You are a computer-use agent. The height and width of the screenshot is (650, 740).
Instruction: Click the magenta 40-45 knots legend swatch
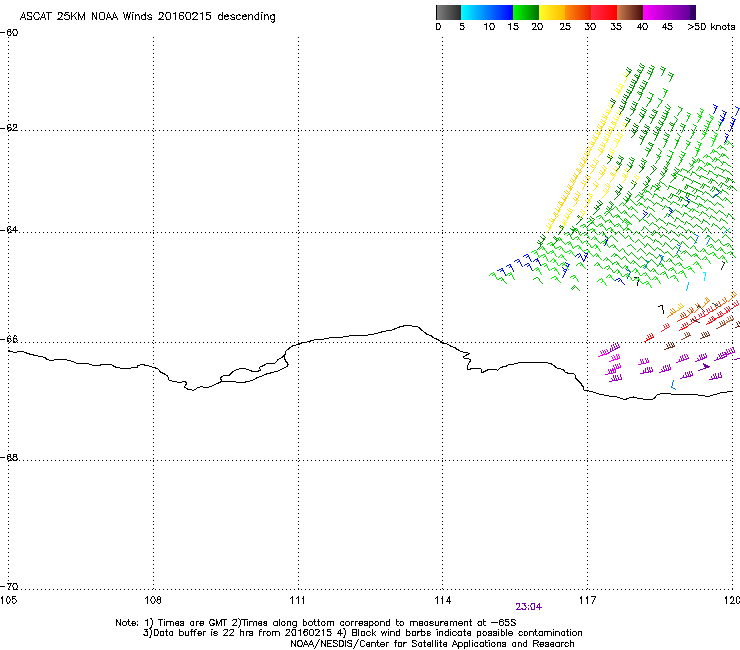(656, 12)
